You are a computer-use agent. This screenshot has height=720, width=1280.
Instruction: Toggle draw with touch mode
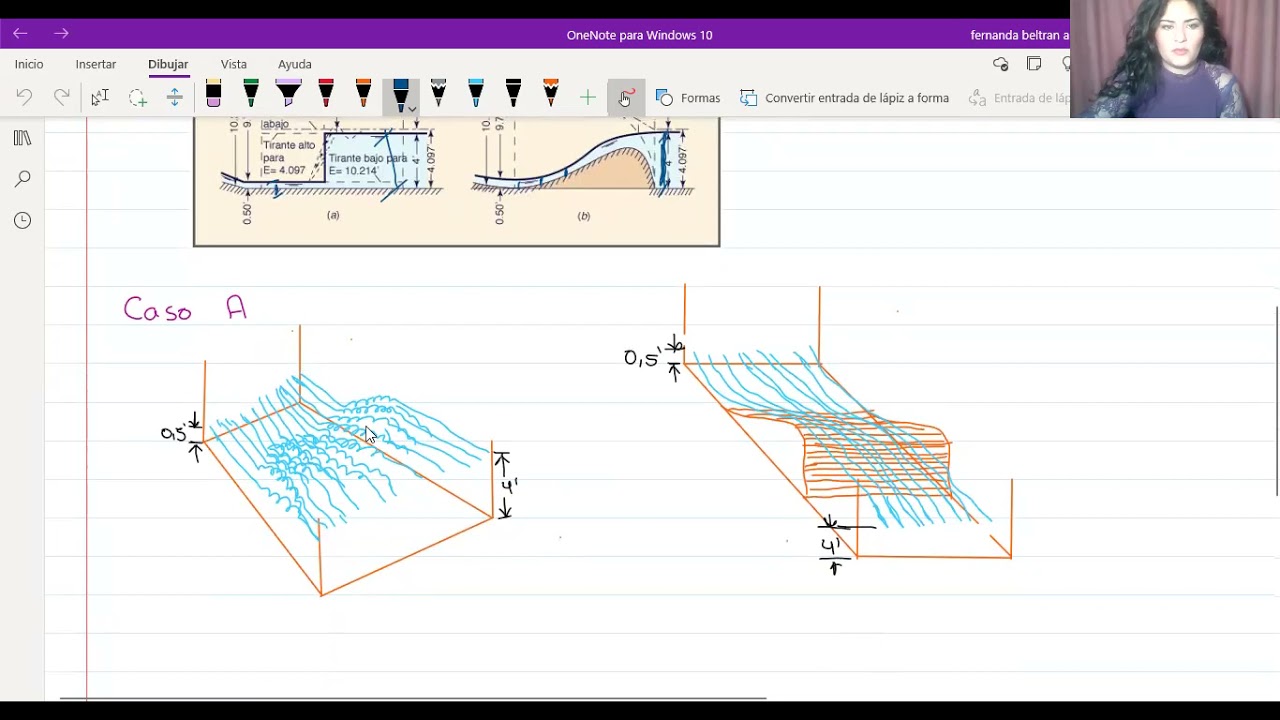pos(626,97)
